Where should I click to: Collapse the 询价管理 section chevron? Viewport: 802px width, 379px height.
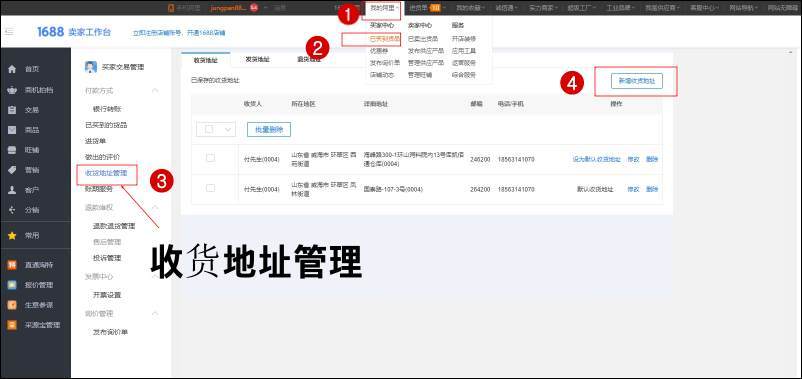pyautogui.click(x=155, y=314)
